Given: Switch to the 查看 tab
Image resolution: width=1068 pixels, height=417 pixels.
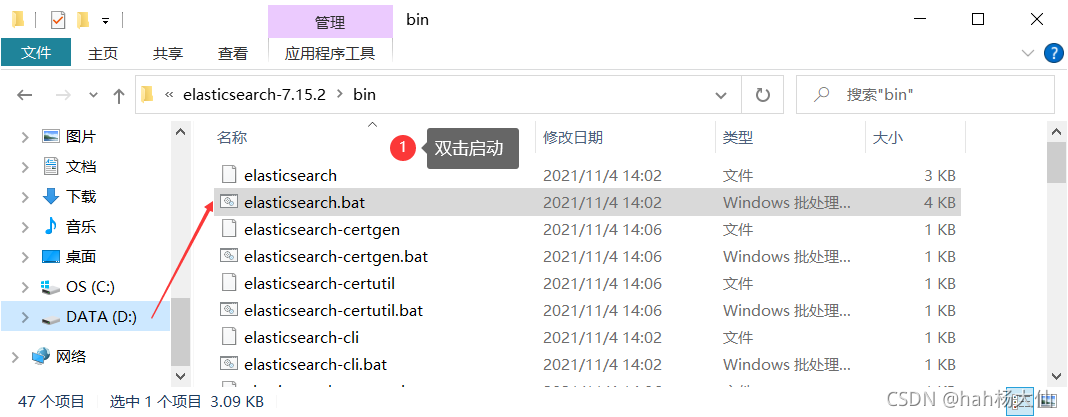Looking at the screenshot, I should [233, 53].
